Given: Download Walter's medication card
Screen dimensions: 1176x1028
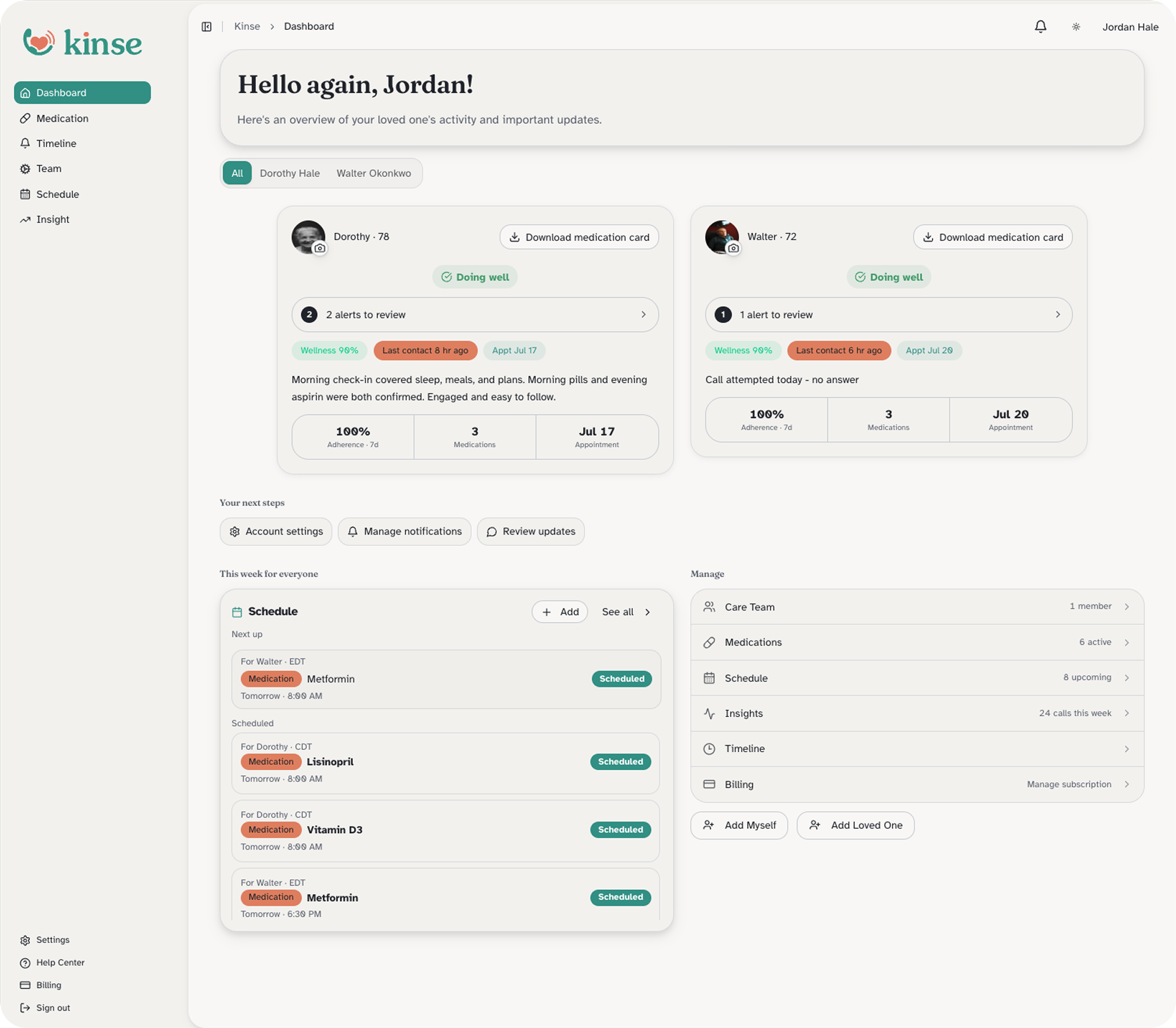Looking at the screenshot, I should 992,237.
